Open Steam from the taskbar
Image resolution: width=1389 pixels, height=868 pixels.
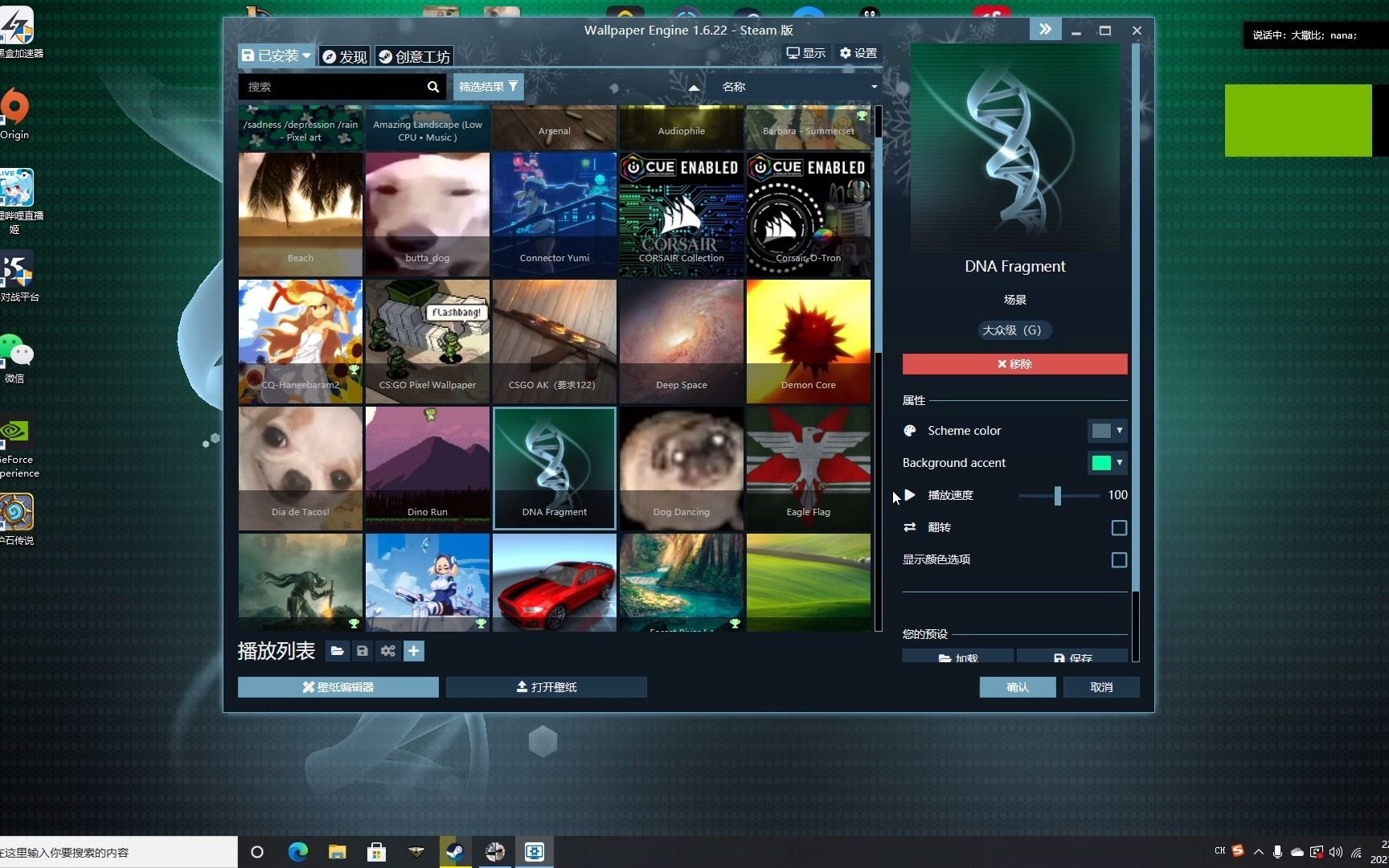click(x=456, y=852)
